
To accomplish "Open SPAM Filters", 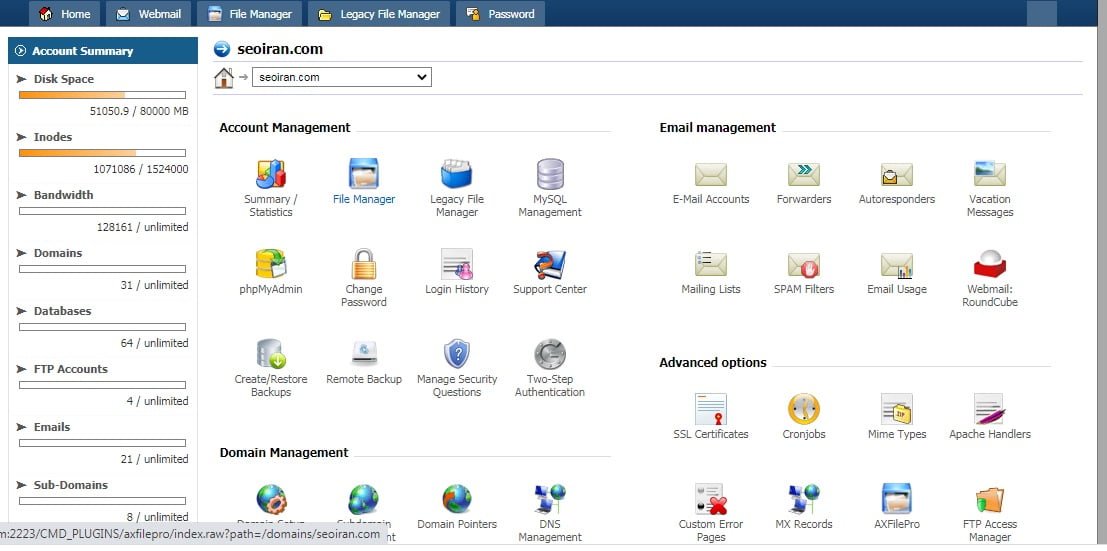I will tap(804, 263).
